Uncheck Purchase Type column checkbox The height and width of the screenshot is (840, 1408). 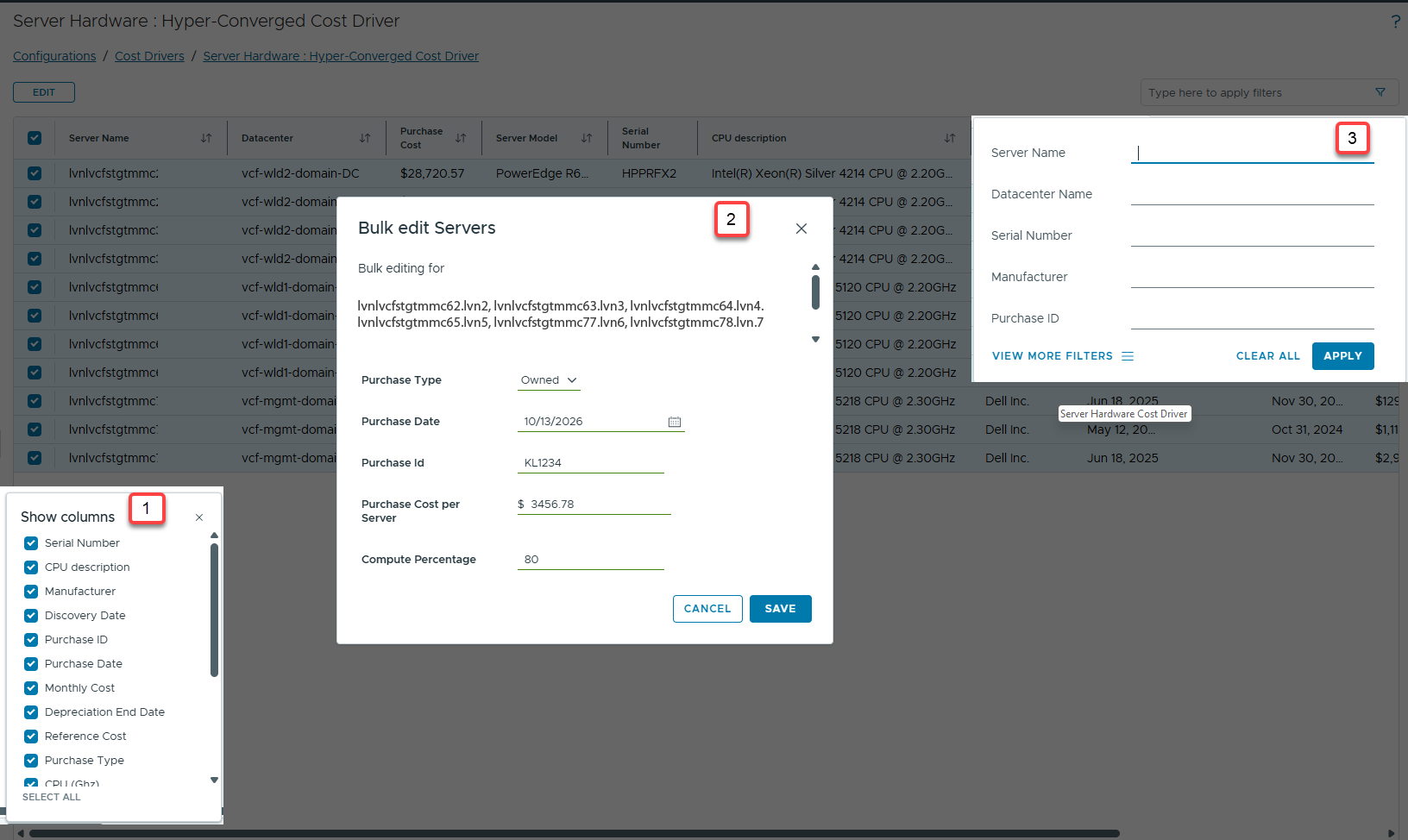pyautogui.click(x=31, y=761)
